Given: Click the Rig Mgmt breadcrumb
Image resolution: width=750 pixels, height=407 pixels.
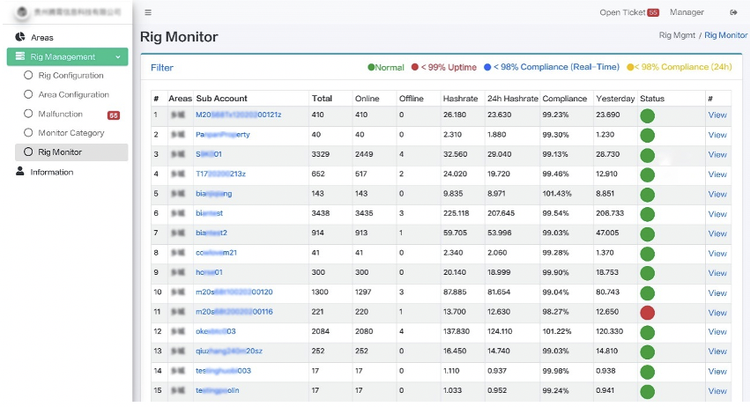Looking at the screenshot, I should [x=678, y=35].
